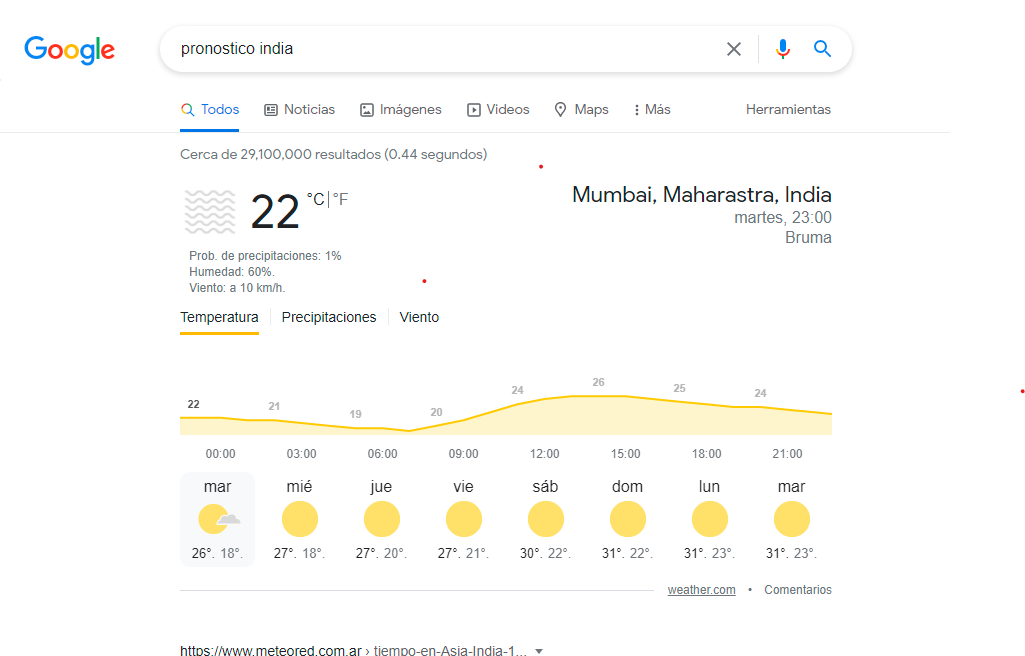The image size is (1025, 656).
Task: Switch to the Viento tab
Action: (419, 318)
